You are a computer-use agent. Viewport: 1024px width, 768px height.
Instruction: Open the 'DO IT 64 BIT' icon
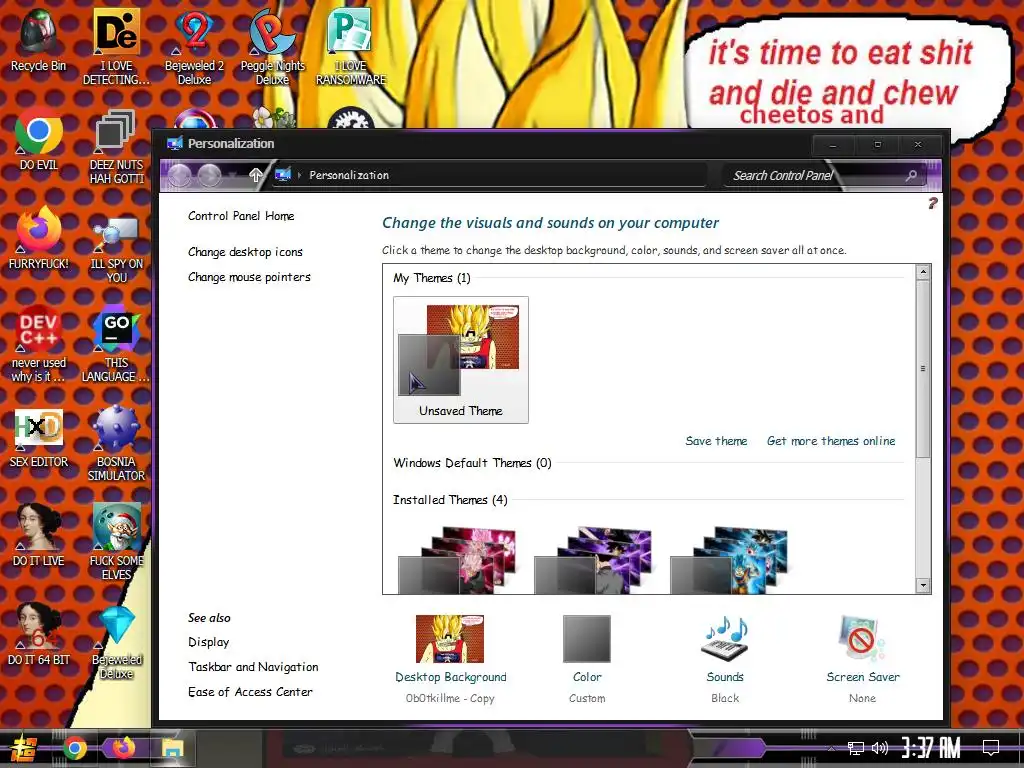[x=39, y=635]
